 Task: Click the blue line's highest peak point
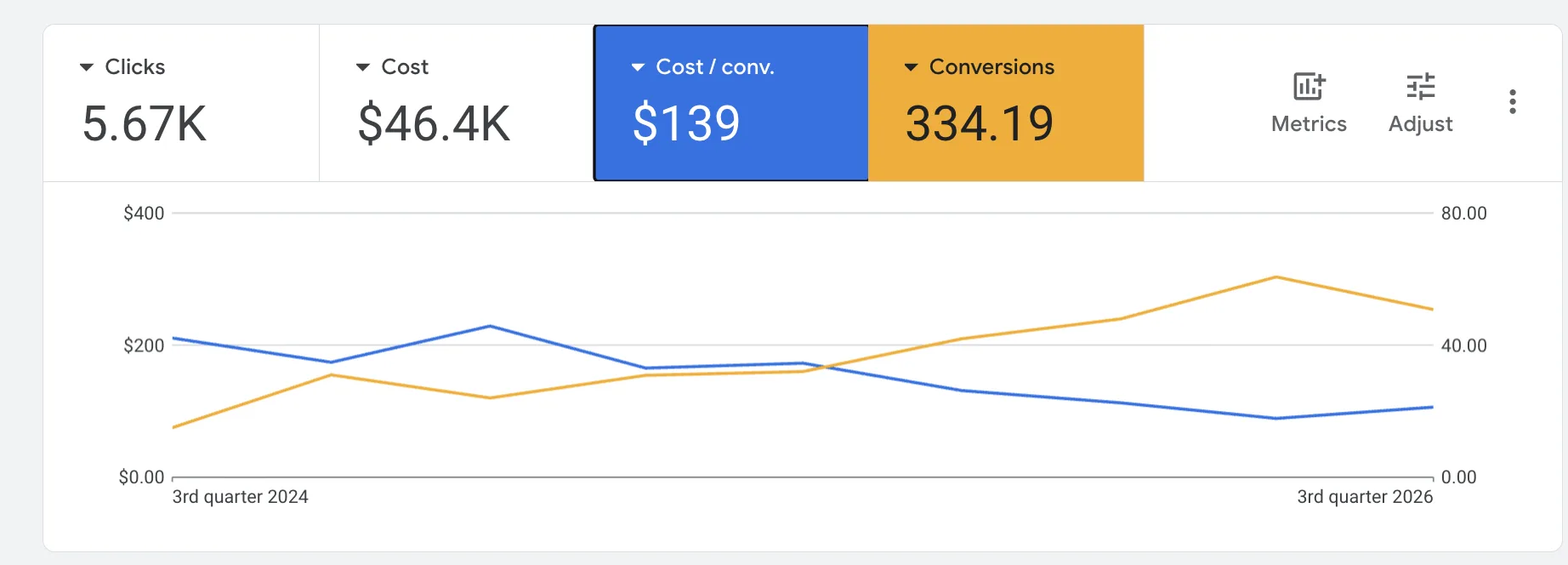[490, 326]
